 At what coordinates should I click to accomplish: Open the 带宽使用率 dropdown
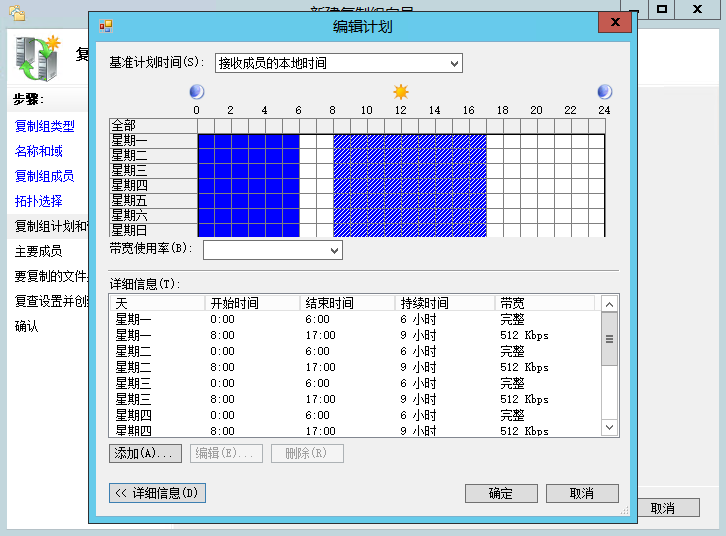pos(273,250)
